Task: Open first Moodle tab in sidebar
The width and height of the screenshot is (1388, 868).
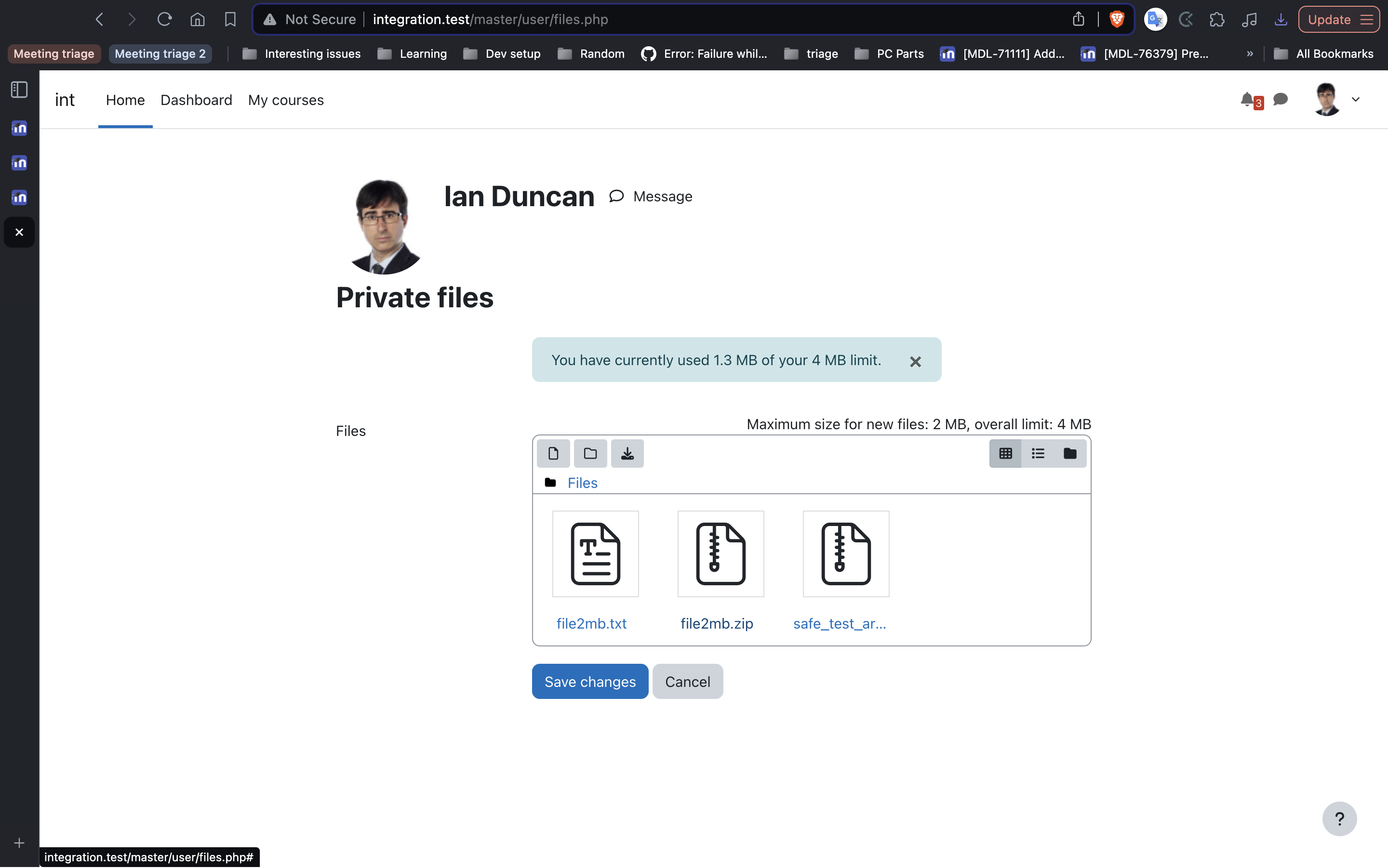Action: (19, 128)
